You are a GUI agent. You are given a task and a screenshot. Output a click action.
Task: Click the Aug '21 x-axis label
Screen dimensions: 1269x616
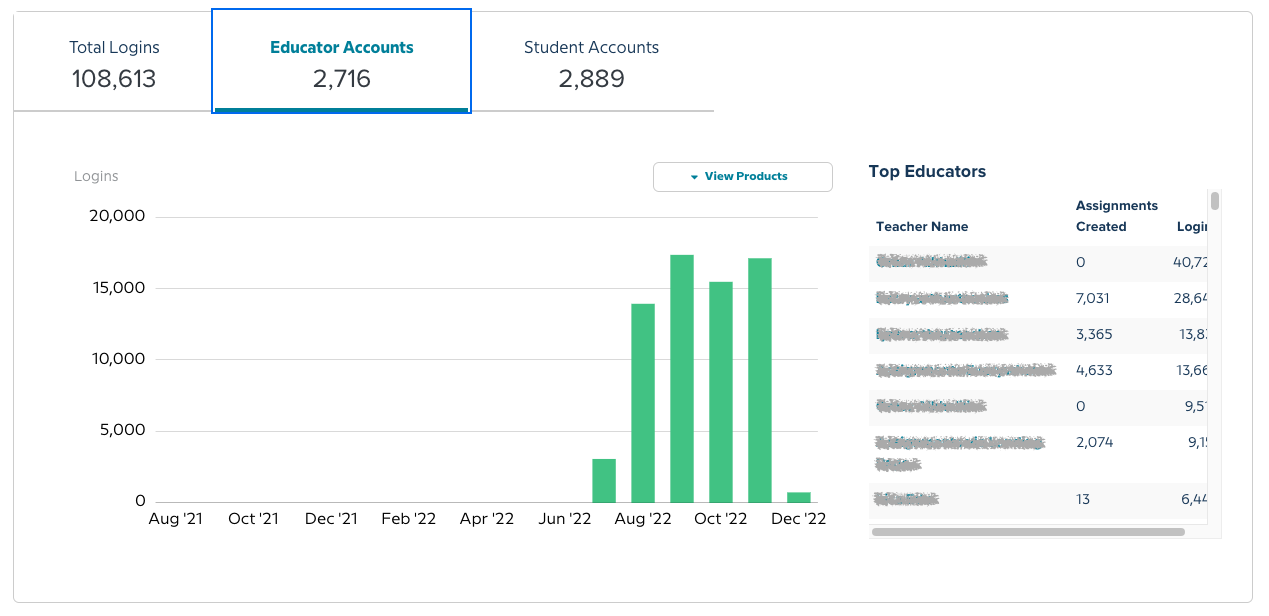(175, 519)
